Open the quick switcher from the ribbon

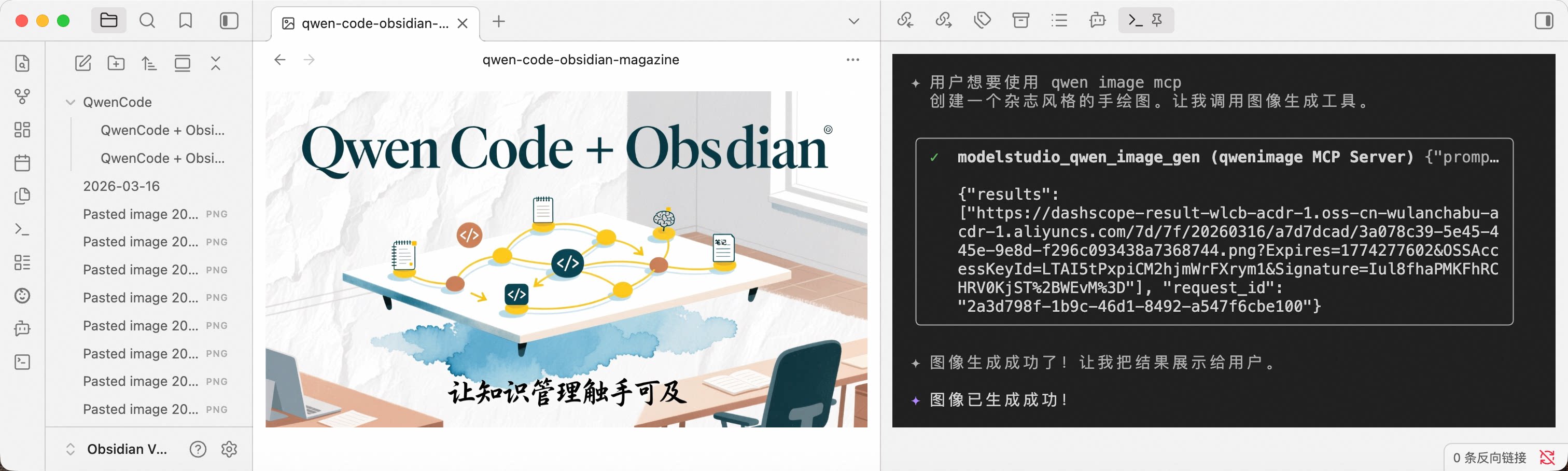22,63
